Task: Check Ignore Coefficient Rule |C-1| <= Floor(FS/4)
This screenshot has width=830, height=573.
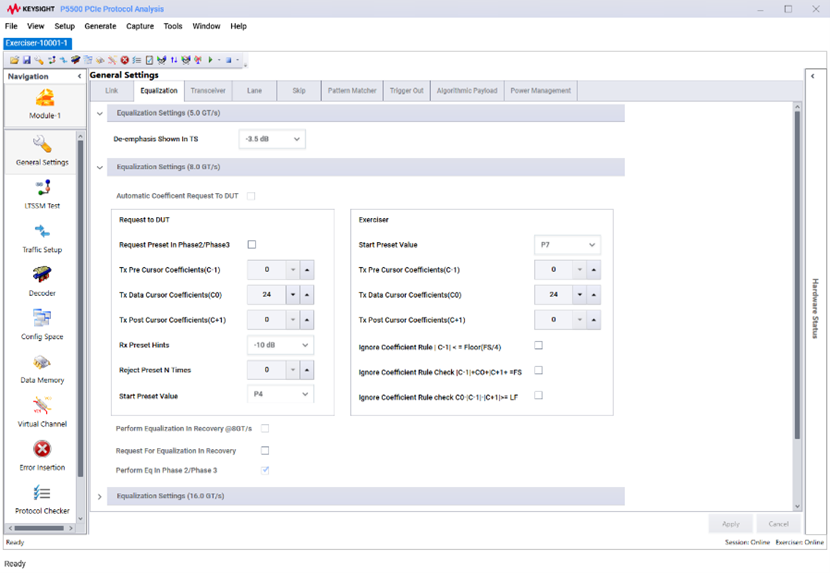Action: 538,346
